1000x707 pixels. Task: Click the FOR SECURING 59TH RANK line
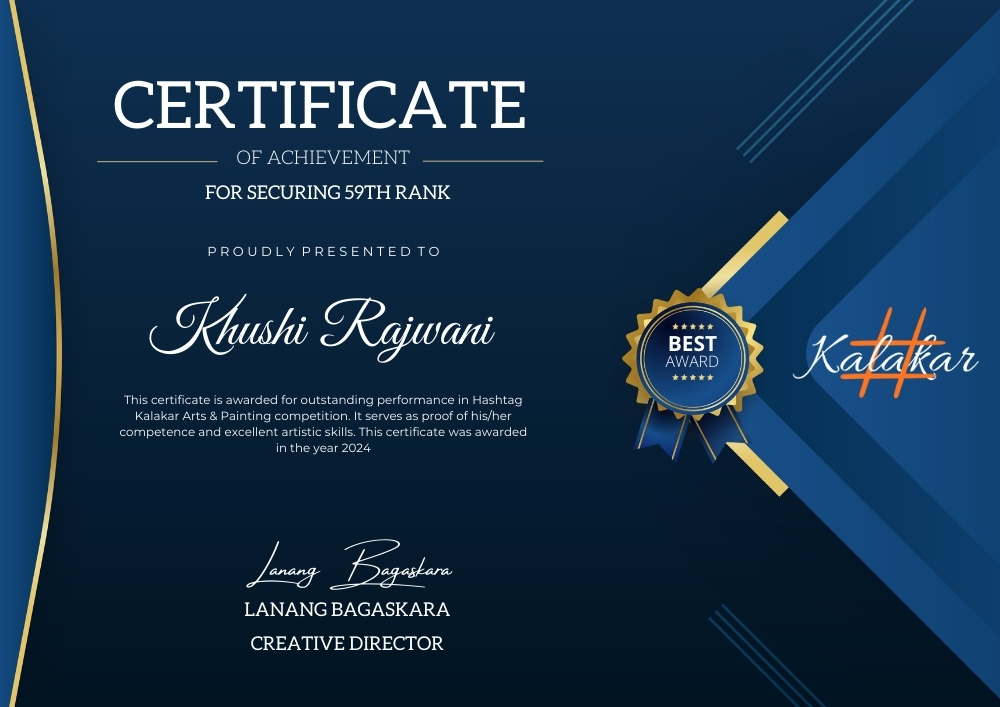(327, 192)
